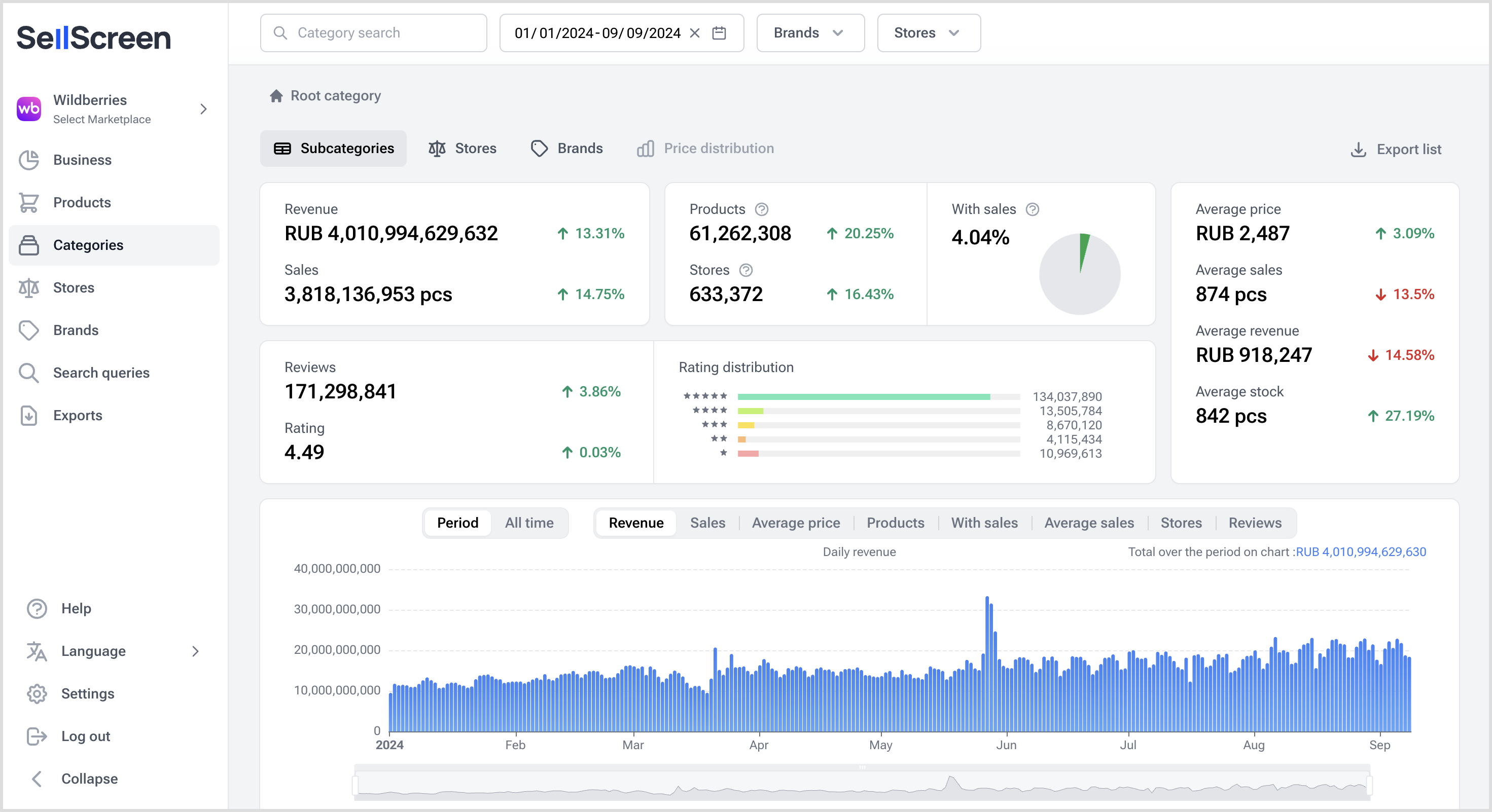This screenshot has height=812, width=1492.
Task: Switch to the Stores tab
Action: click(x=464, y=148)
